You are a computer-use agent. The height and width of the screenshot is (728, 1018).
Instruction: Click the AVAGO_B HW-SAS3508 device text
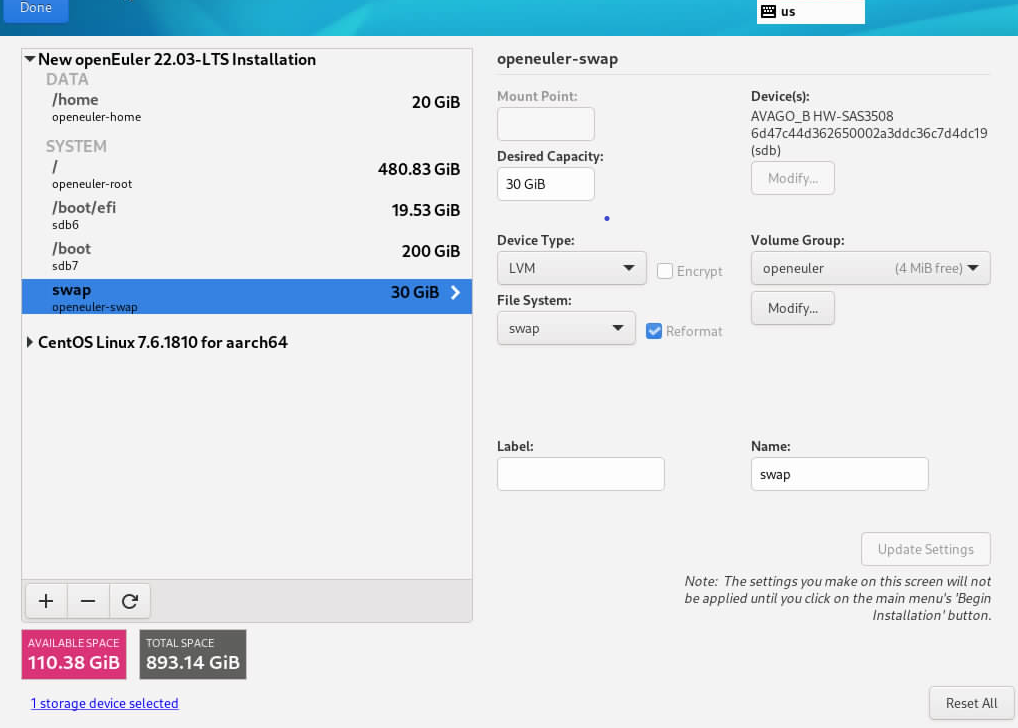822,116
